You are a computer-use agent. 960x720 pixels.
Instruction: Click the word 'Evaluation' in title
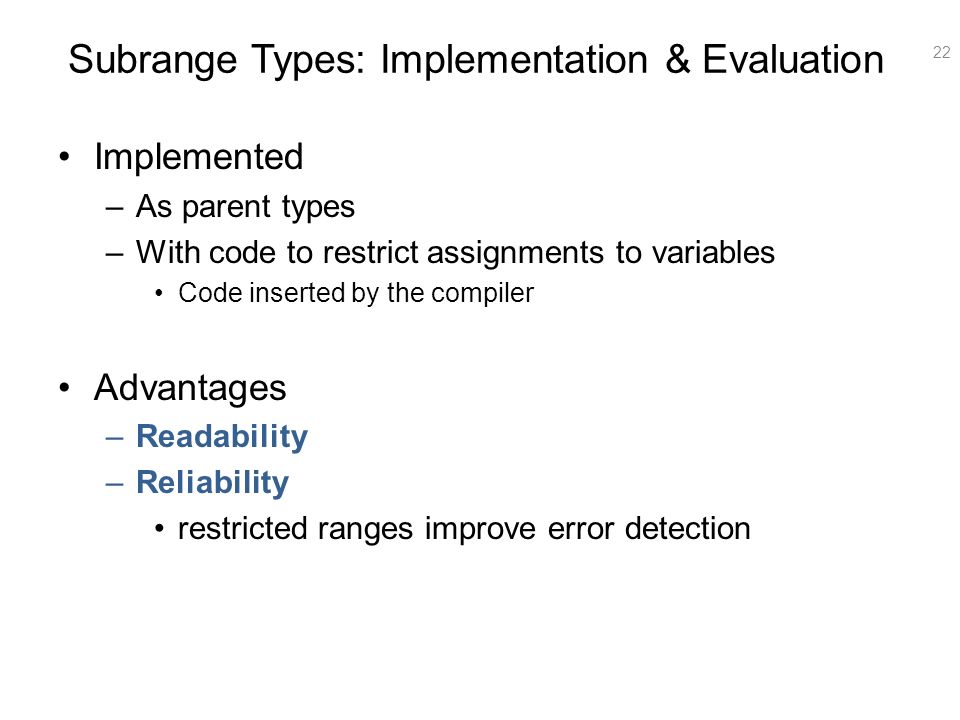[x=792, y=59]
